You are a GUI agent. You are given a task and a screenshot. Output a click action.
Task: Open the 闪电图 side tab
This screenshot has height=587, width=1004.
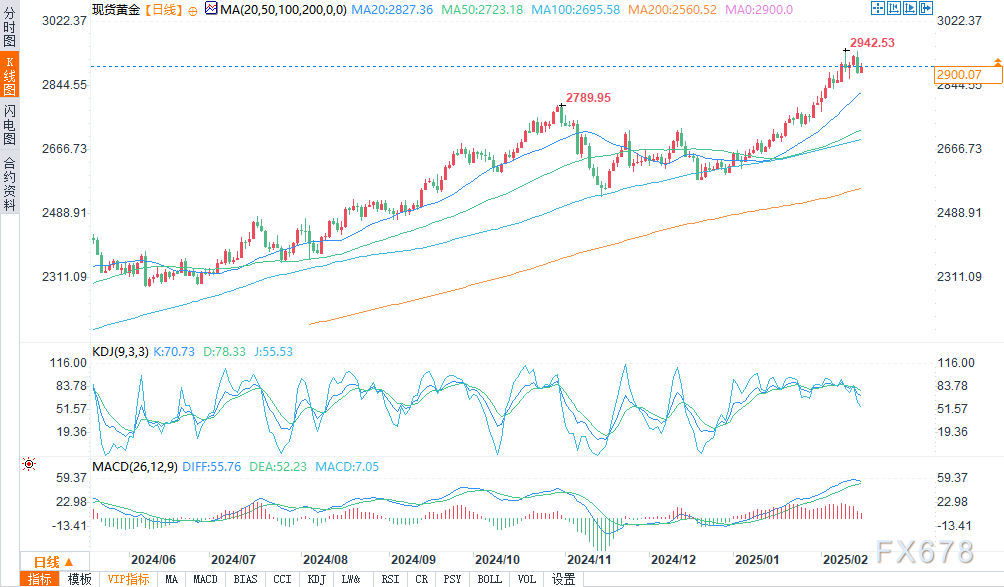click(9, 124)
